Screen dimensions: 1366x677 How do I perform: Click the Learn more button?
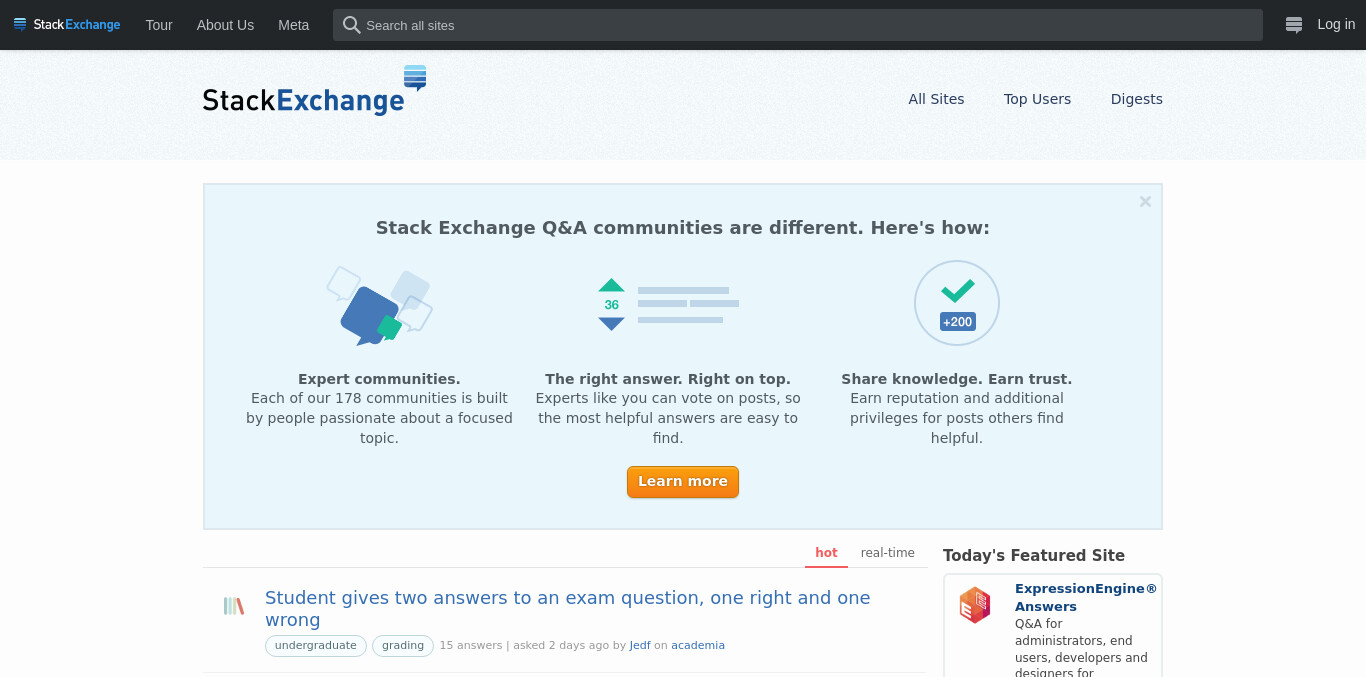(683, 482)
